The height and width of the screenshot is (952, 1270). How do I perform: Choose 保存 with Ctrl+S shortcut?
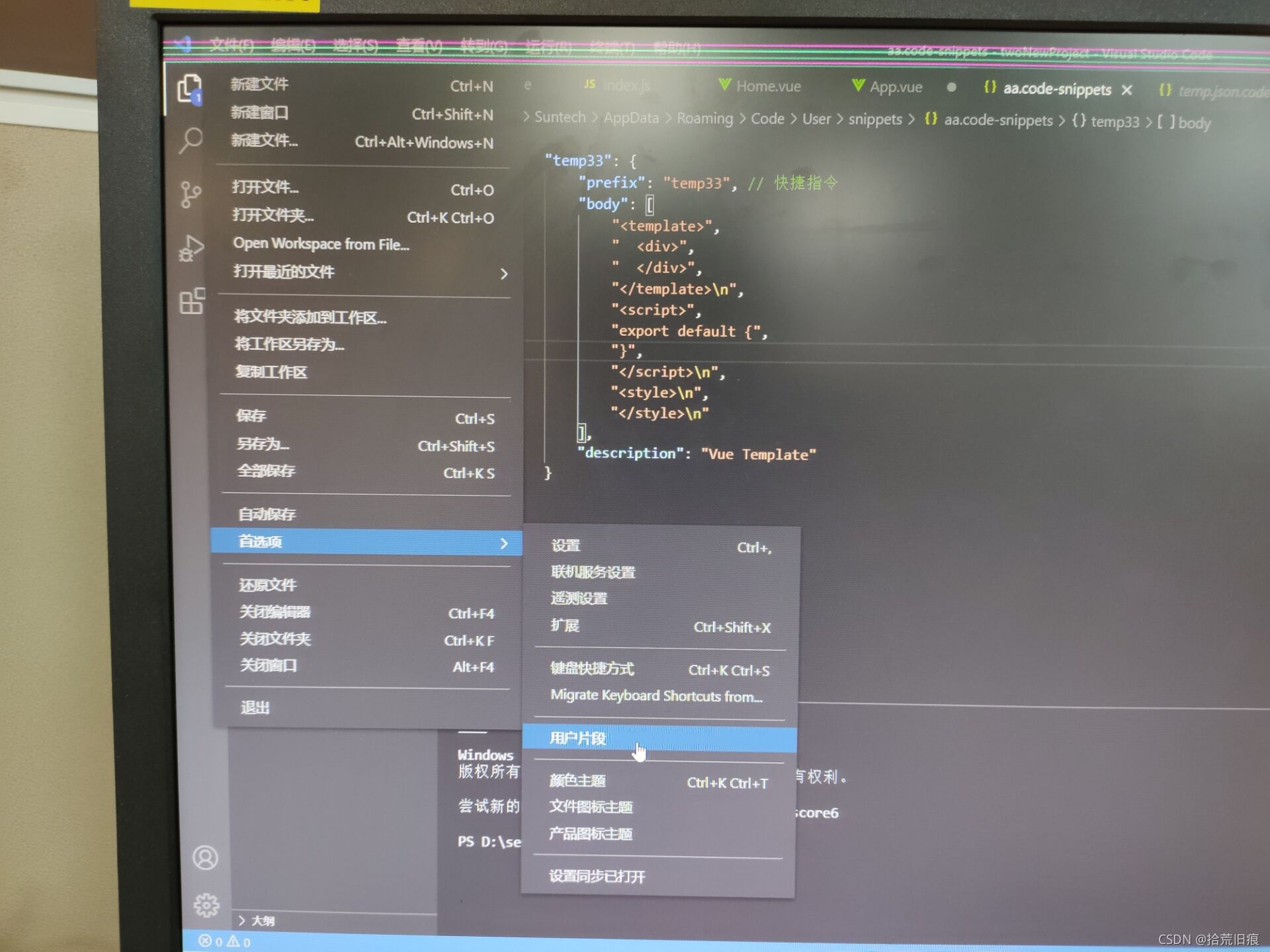(366, 416)
